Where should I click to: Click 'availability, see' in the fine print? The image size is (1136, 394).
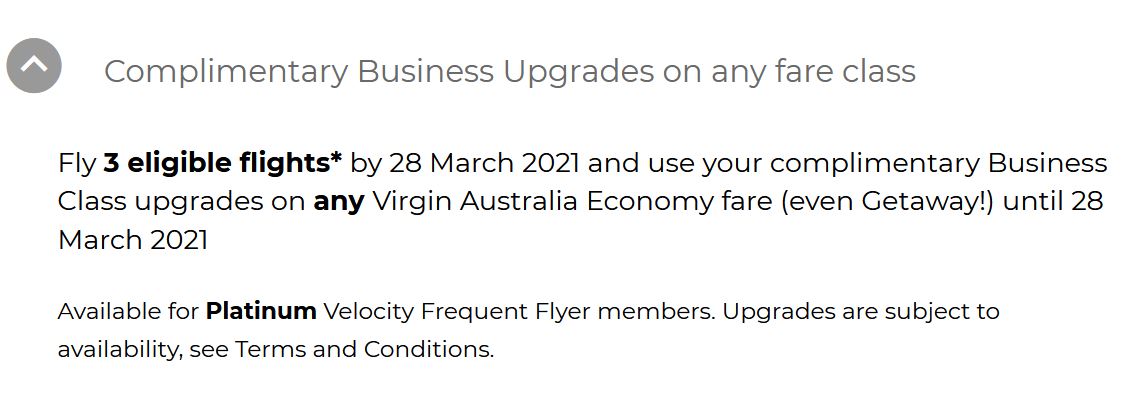coord(143,351)
